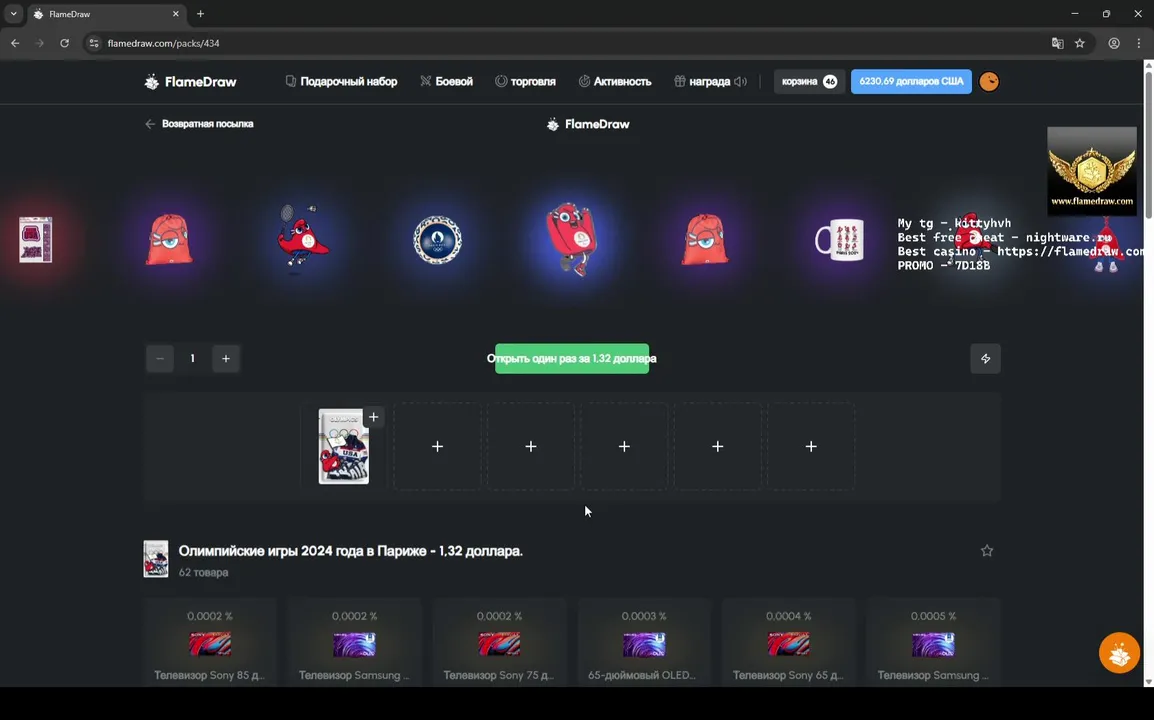Screen dimensions: 1154x720
Task: Add pack in fourth empty plus slot
Action: pyautogui.click(x=718, y=446)
